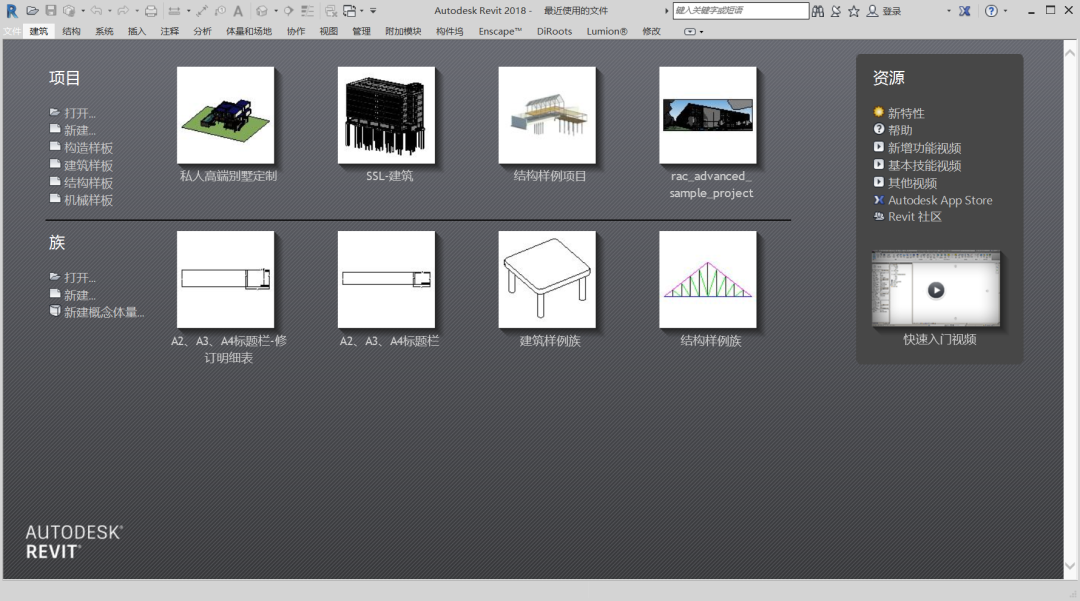
Task: Open the 体量和场地 ribbon tab
Action: (249, 32)
